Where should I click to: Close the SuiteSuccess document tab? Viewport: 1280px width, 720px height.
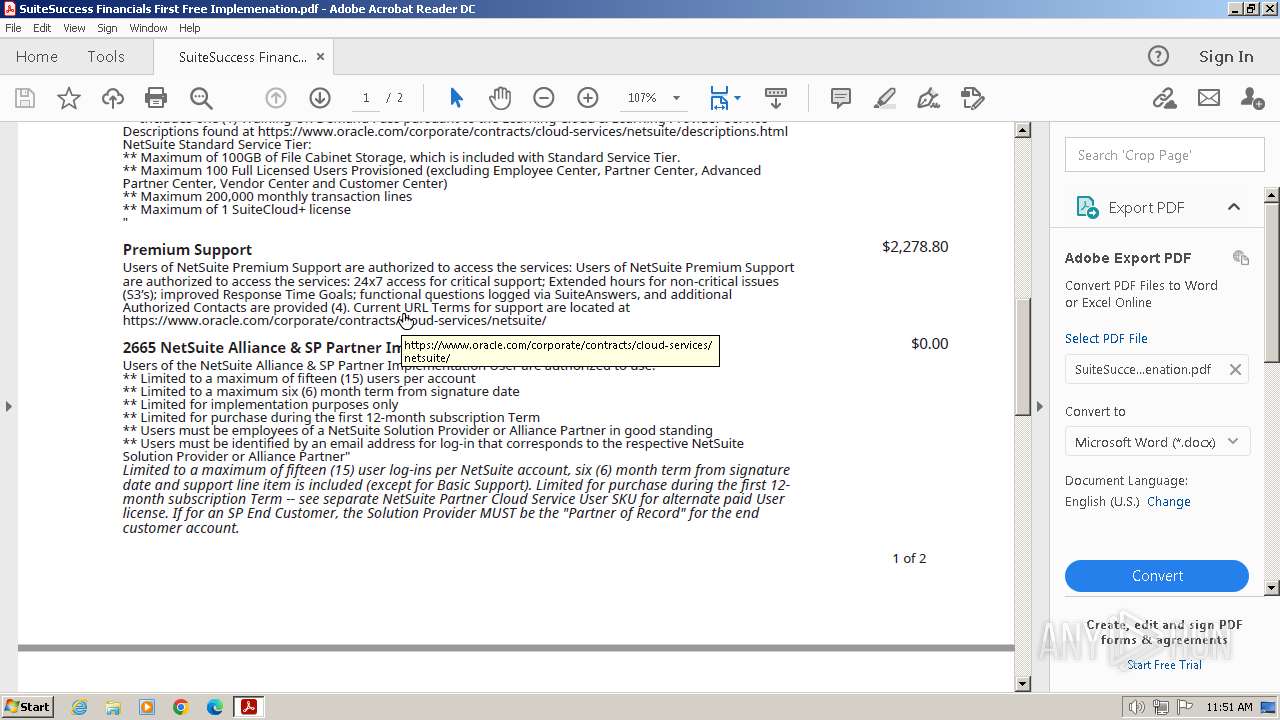click(320, 57)
